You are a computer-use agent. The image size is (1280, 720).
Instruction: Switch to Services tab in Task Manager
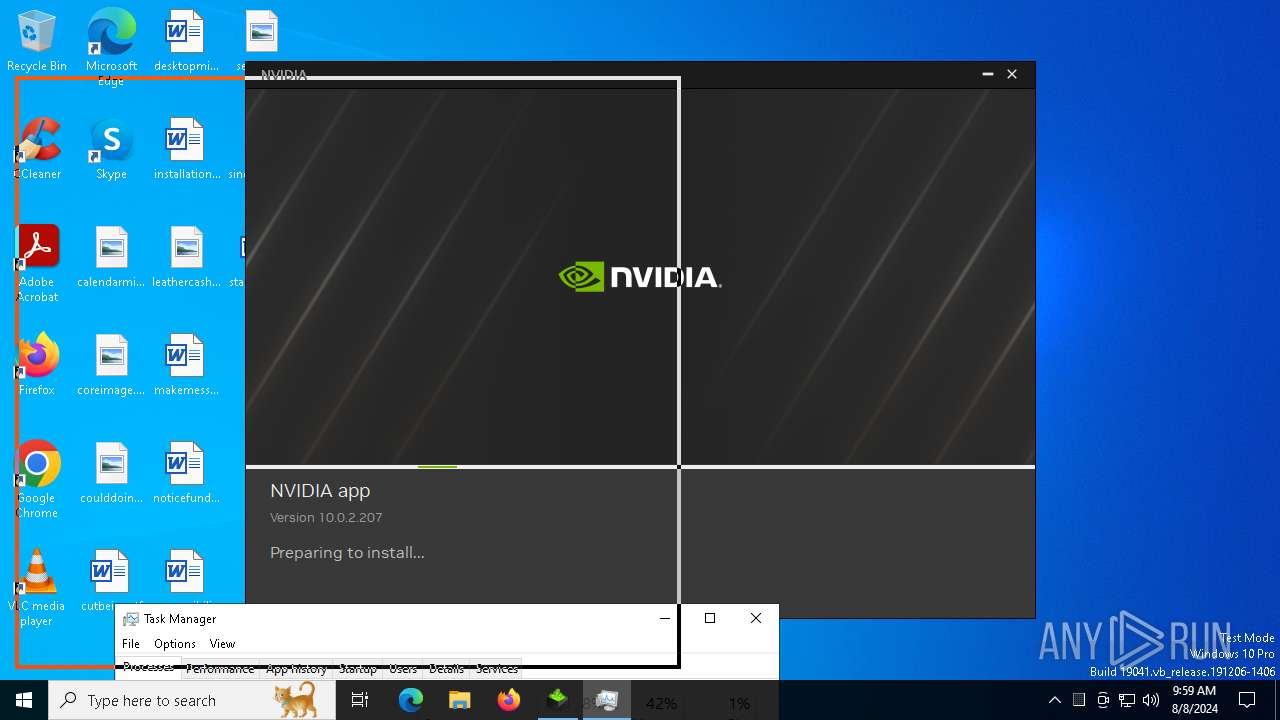click(497, 669)
